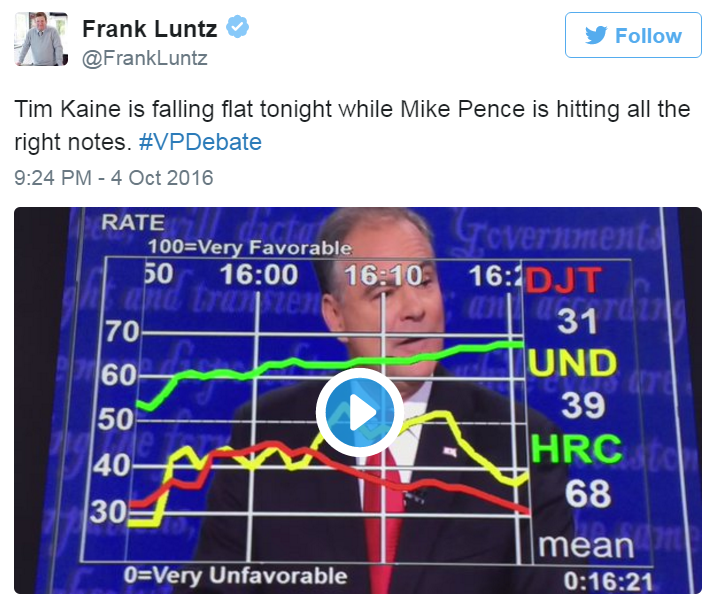Image resolution: width=724 pixels, height=603 pixels.
Task: Click the tweet text about Tim Kaine
Action: 352,125
